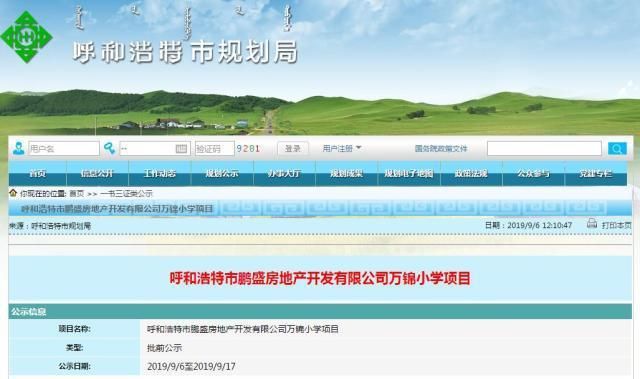Click the 首页 breadcrumb link
Screen dimensions: 640x379
click(77, 193)
